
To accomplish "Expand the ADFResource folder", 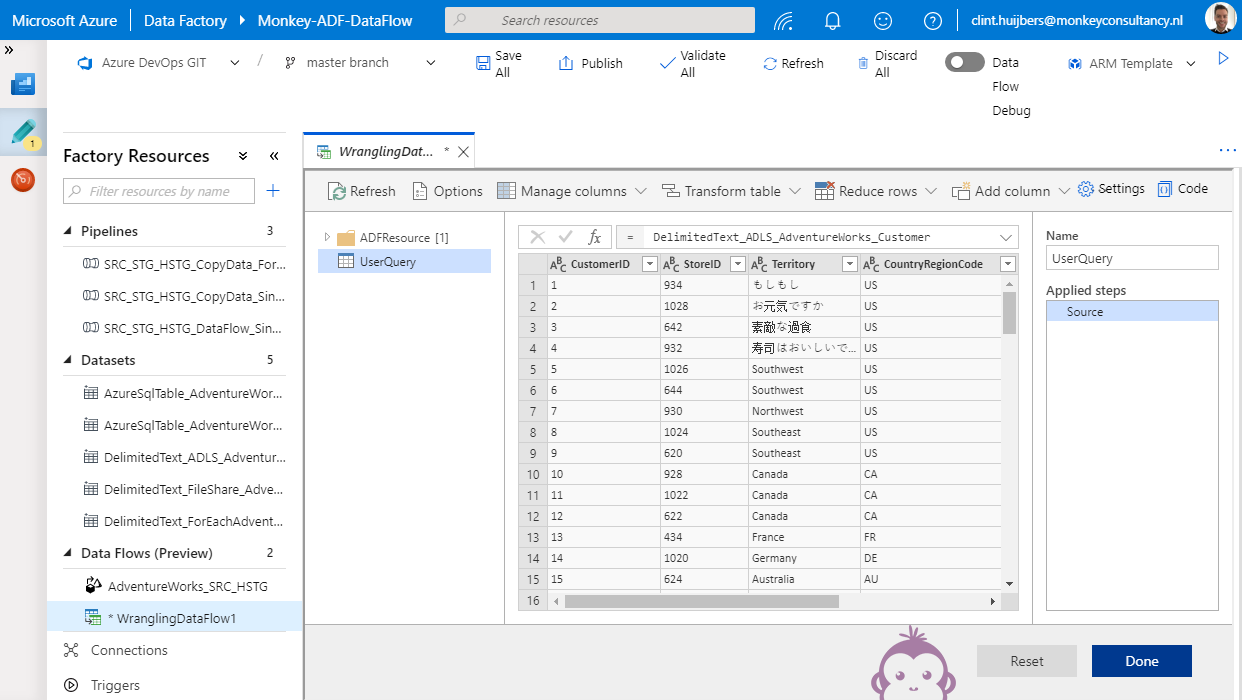I will tap(327, 237).
